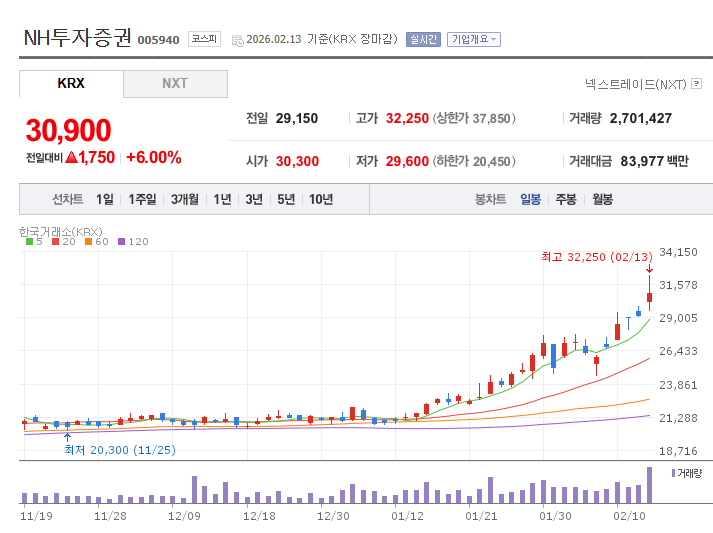This screenshot has width=713, height=533.
Task: Click the green 5-day moving average legend
Action: pyautogui.click(x=34, y=241)
